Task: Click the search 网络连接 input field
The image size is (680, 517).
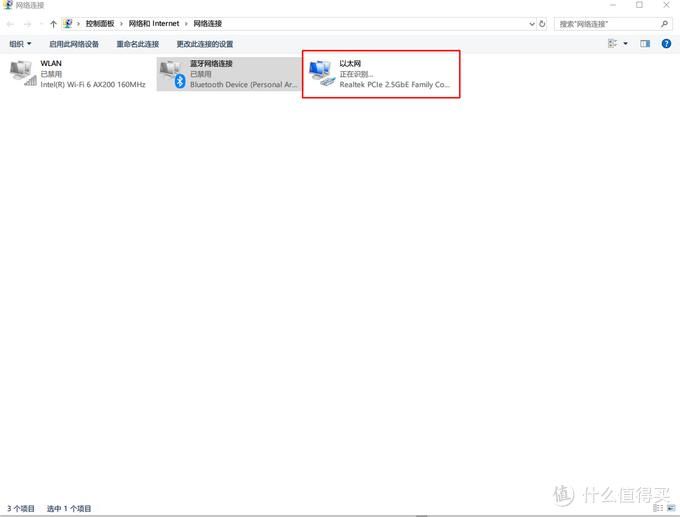Action: [x=608, y=24]
